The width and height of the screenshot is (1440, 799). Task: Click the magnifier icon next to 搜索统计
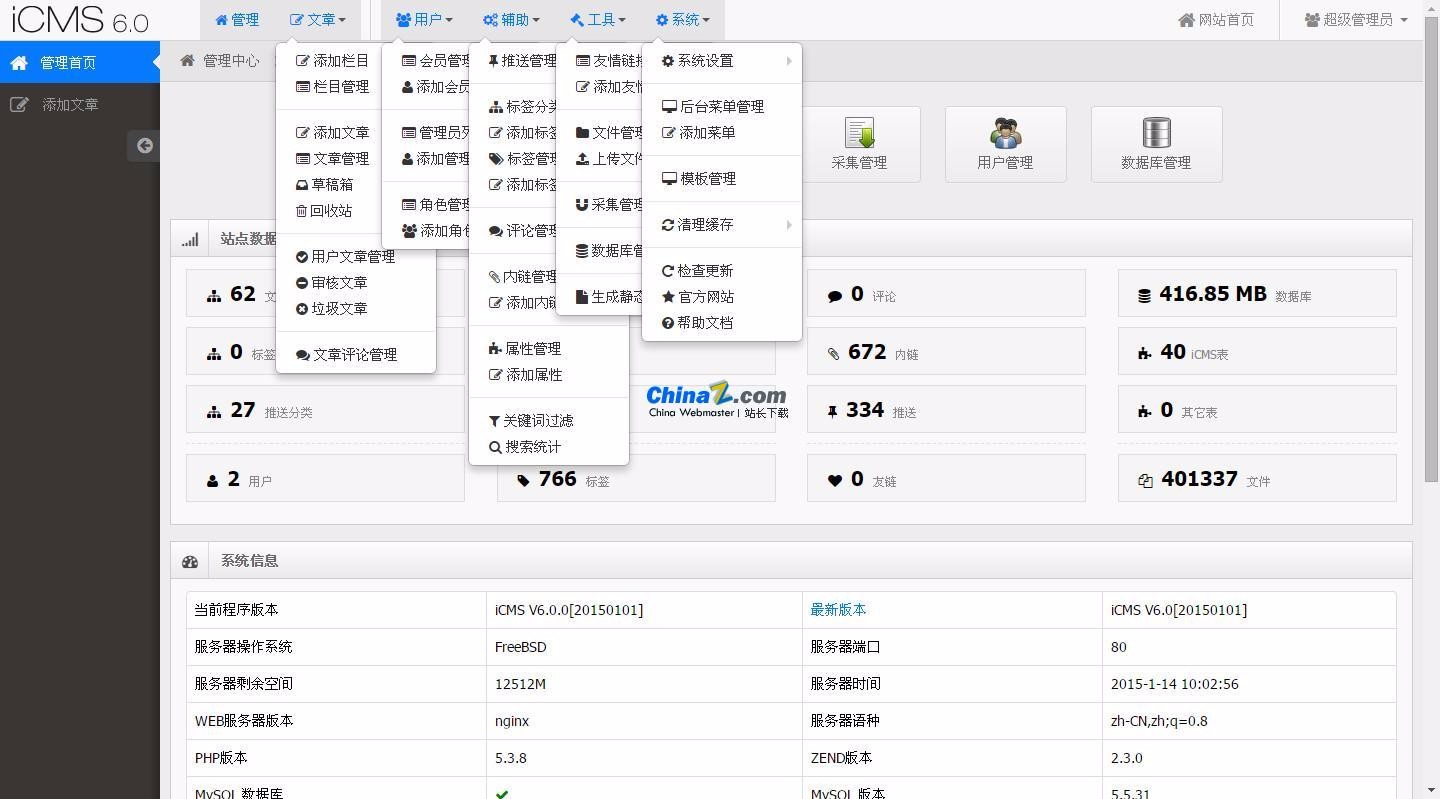pos(495,447)
